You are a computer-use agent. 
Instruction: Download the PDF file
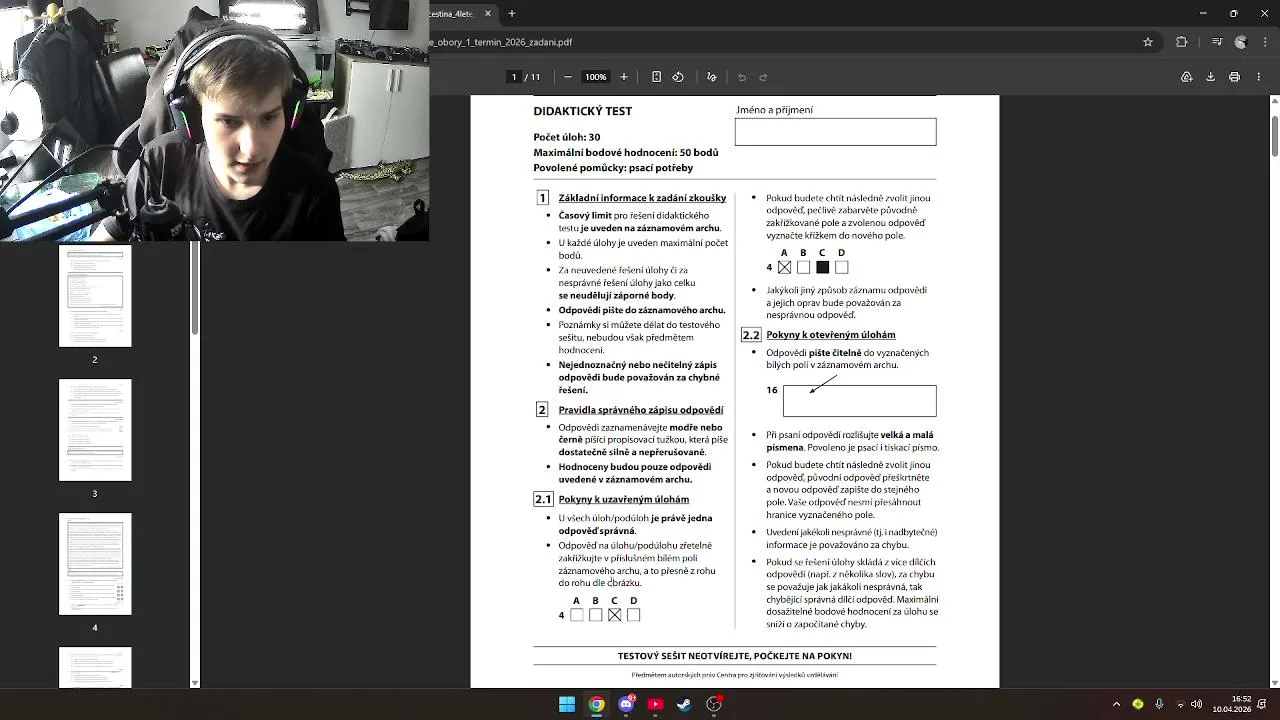(x=1210, y=77)
